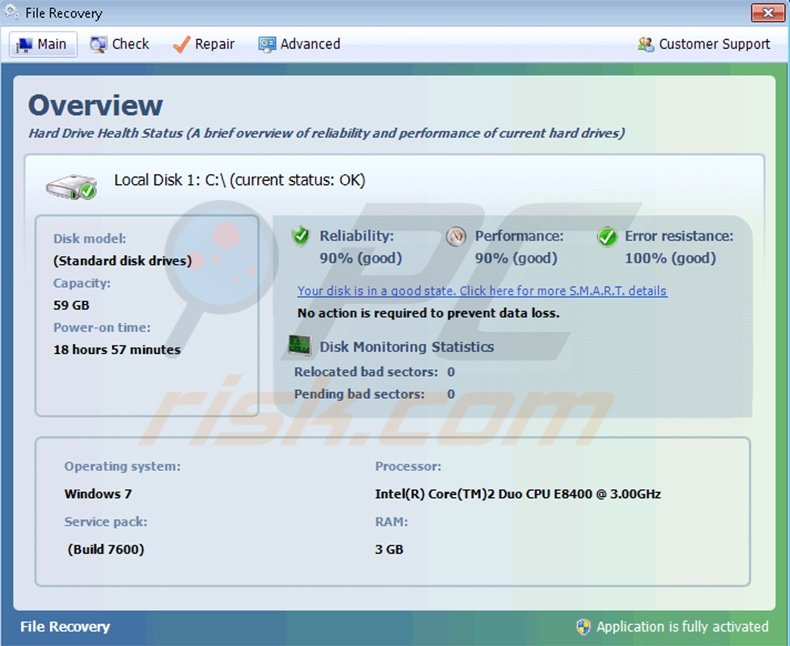
Task: Open the S.M.A.R.T. details link
Action: pyautogui.click(x=482, y=291)
